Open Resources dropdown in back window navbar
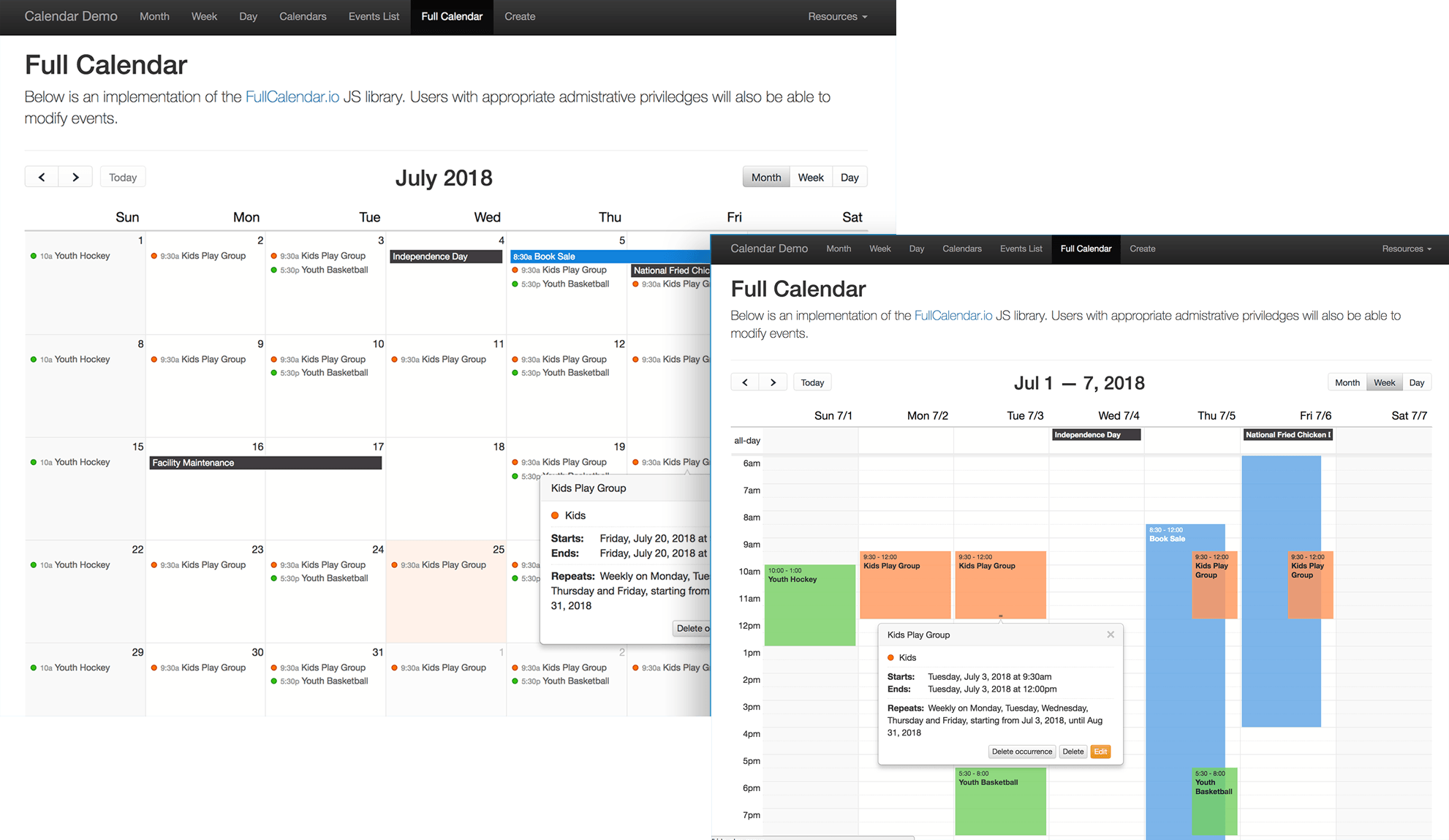 pyautogui.click(x=837, y=16)
